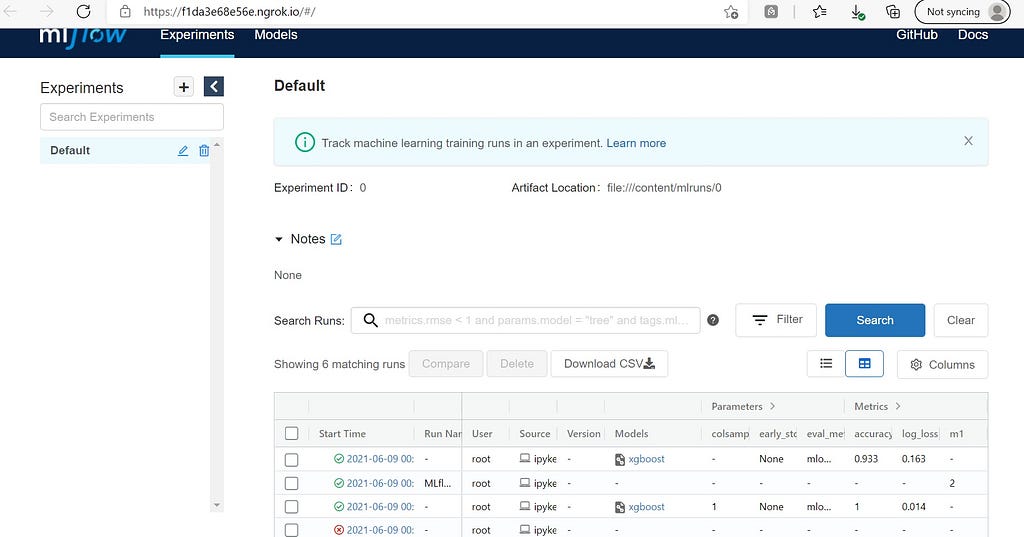Click green success status icon of first run

coord(338,459)
